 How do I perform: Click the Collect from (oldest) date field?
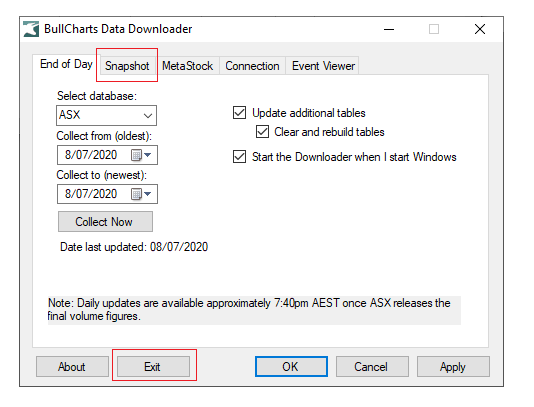107,155
